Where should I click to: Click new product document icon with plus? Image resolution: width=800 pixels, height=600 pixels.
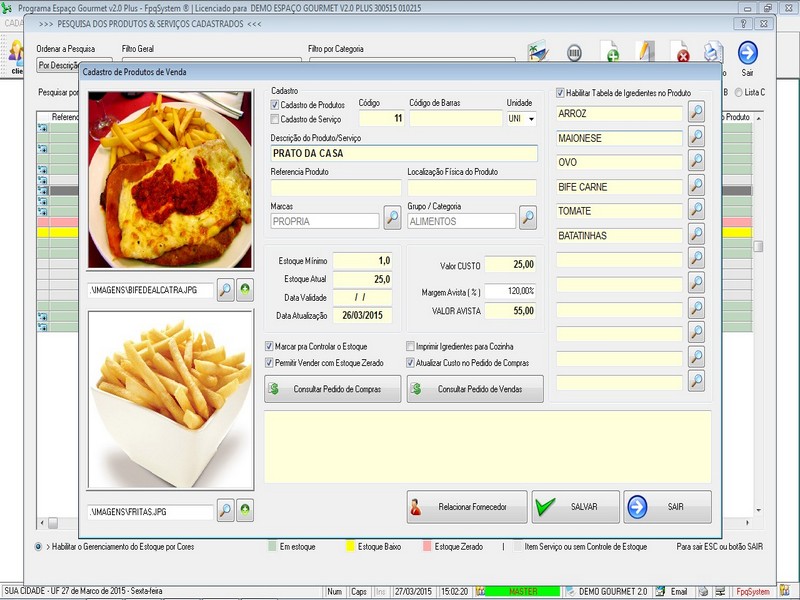610,52
